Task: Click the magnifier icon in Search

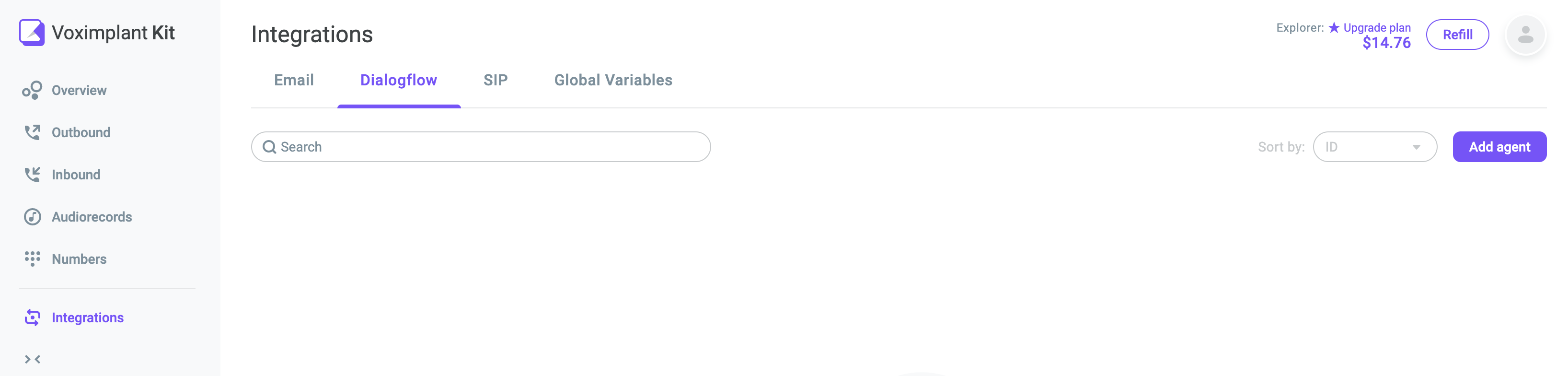Action: pyautogui.click(x=269, y=147)
